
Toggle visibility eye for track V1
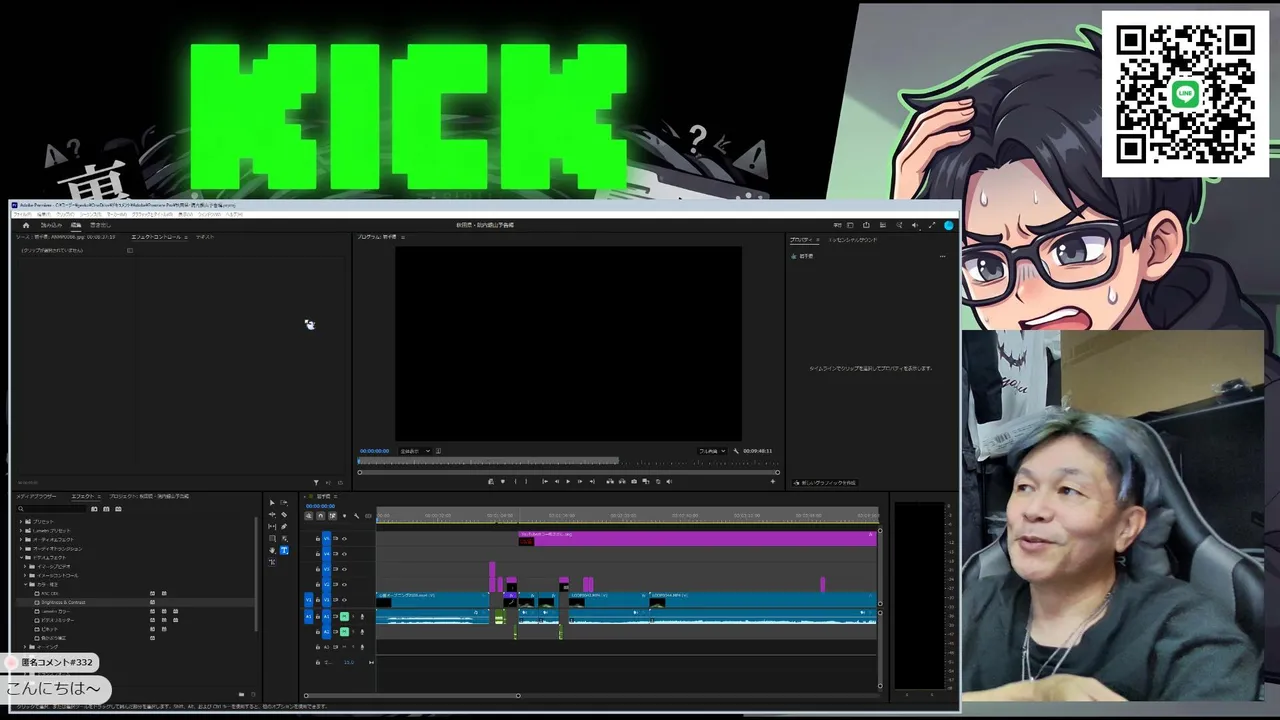tap(344, 600)
